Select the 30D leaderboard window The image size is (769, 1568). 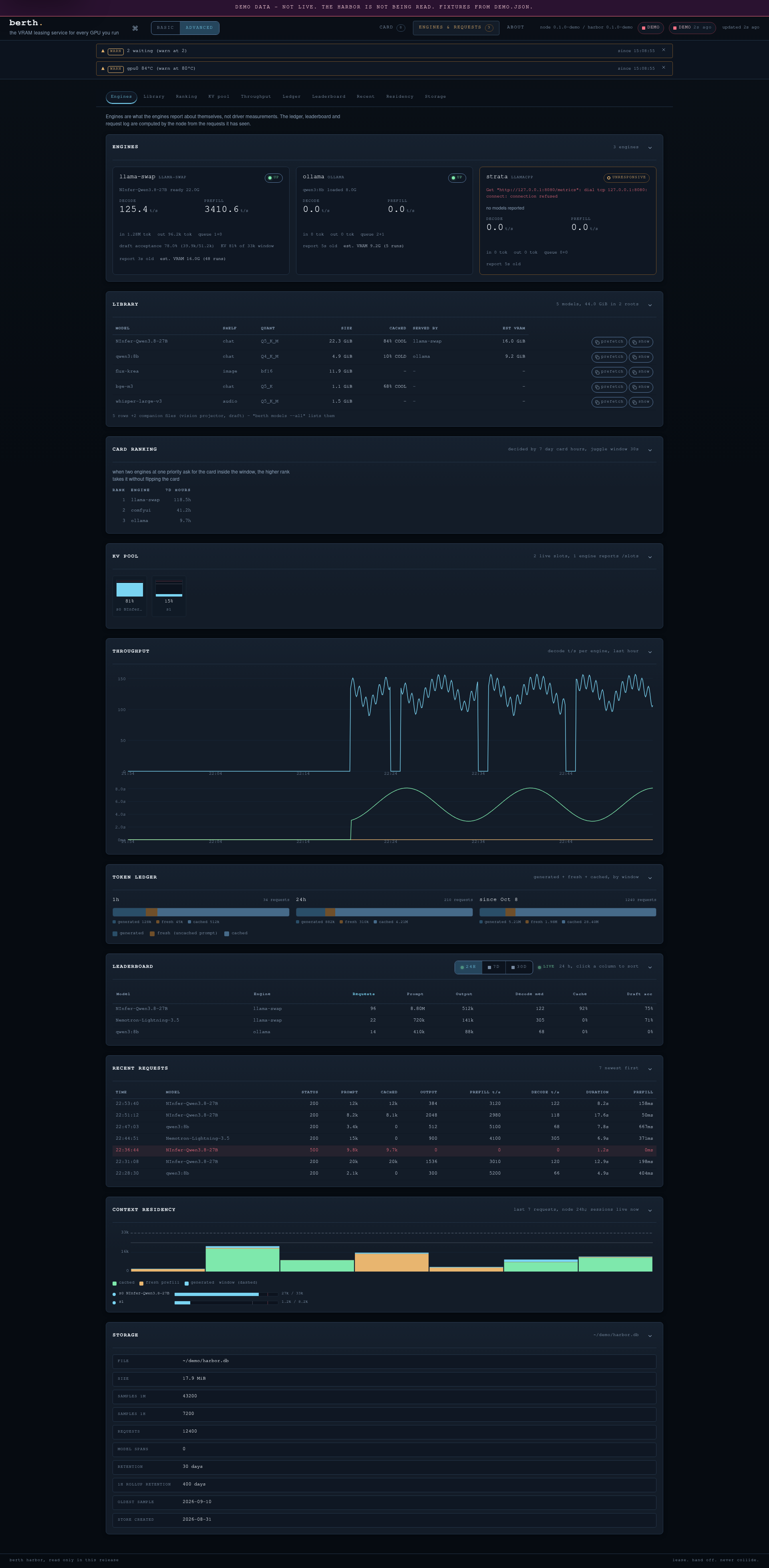[519, 967]
